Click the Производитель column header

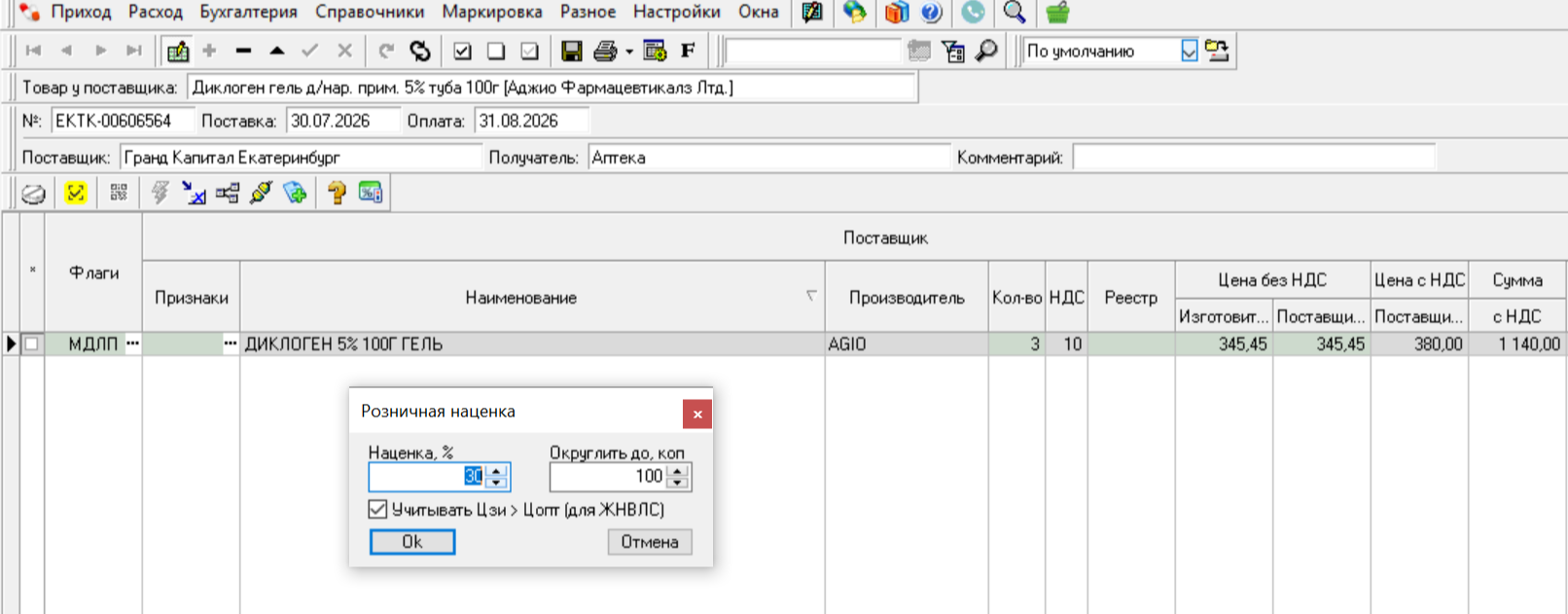pyautogui.click(x=907, y=298)
